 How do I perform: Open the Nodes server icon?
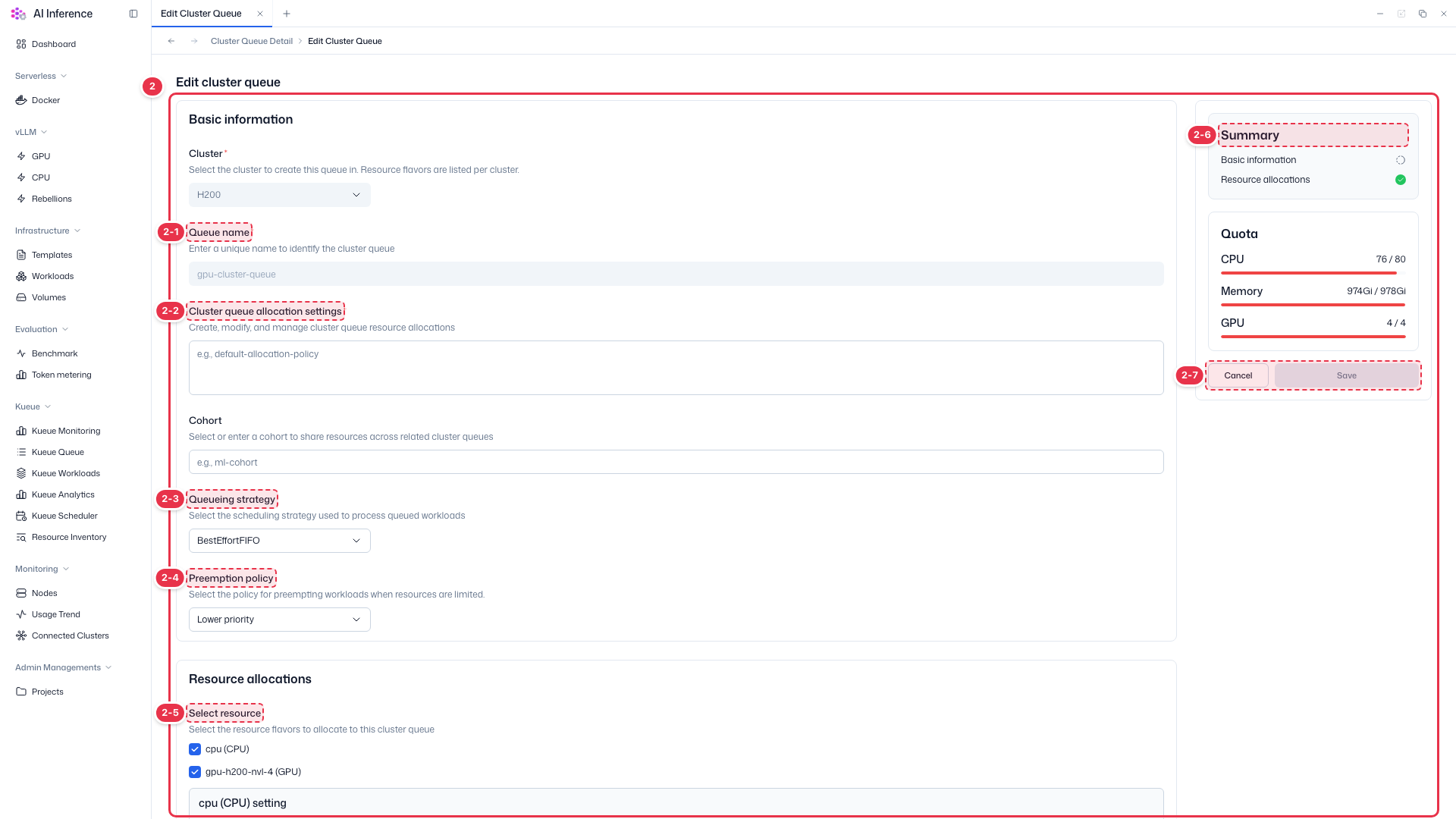(21, 593)
